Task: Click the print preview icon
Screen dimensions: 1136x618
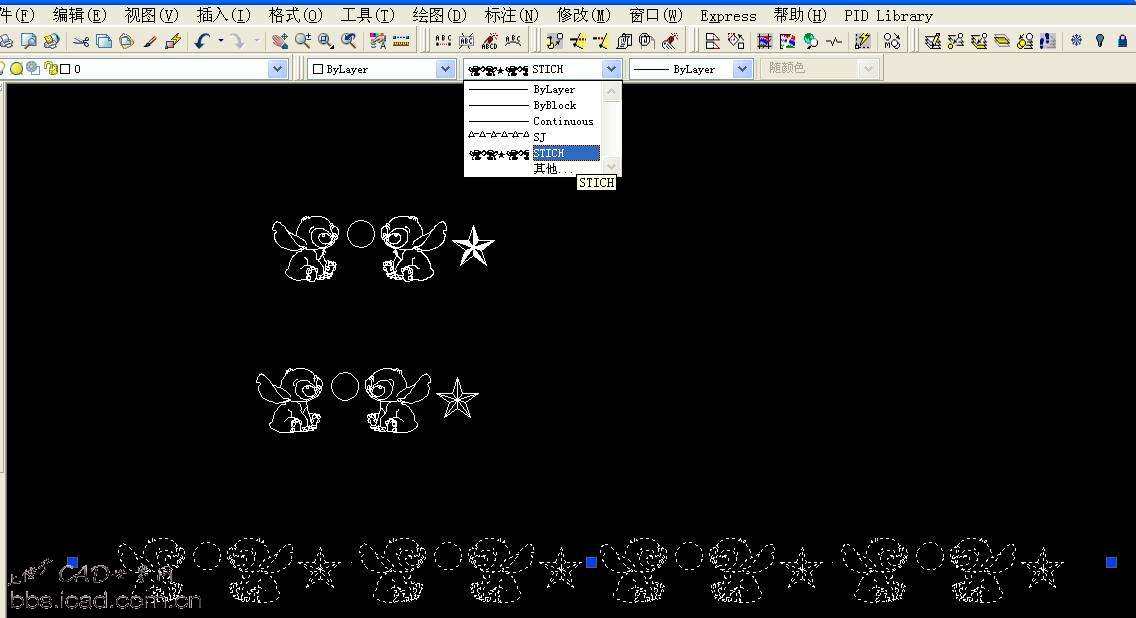Action: [29, 41]
